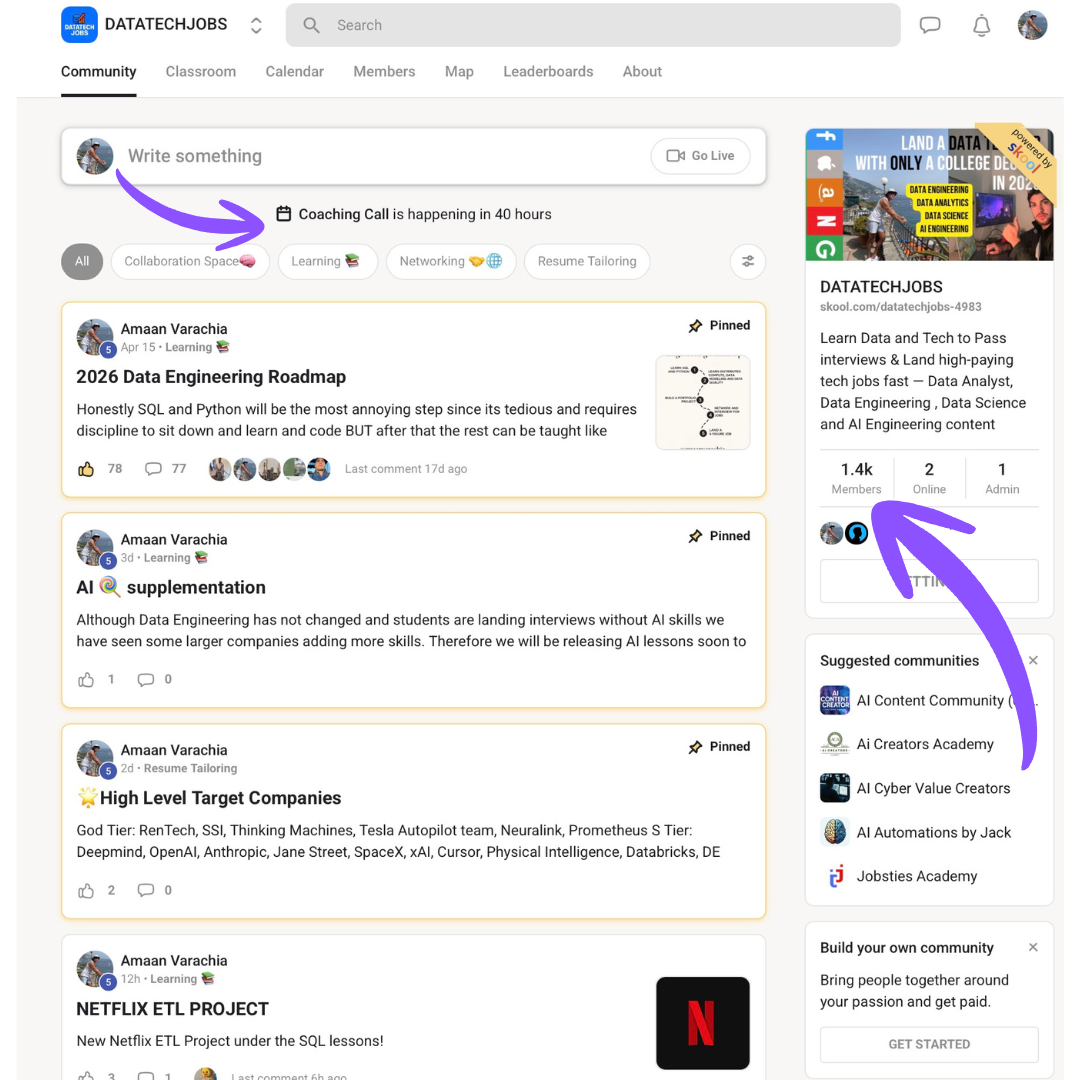Filter posts by Learning category
The image size is (1080, 1080).
pos(328,262)
